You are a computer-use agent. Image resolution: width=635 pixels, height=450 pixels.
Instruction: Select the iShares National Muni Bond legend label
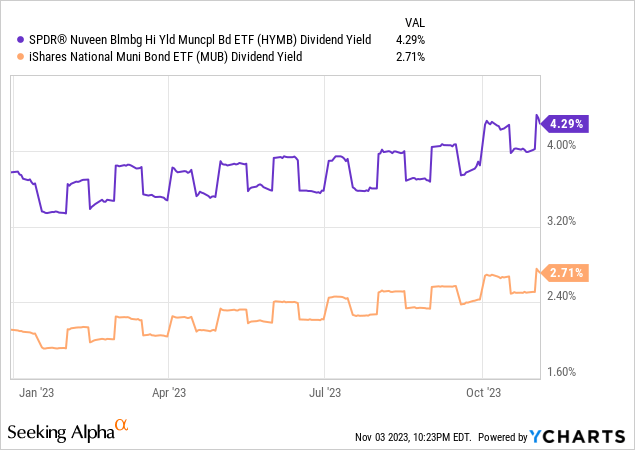click(173, 56)
